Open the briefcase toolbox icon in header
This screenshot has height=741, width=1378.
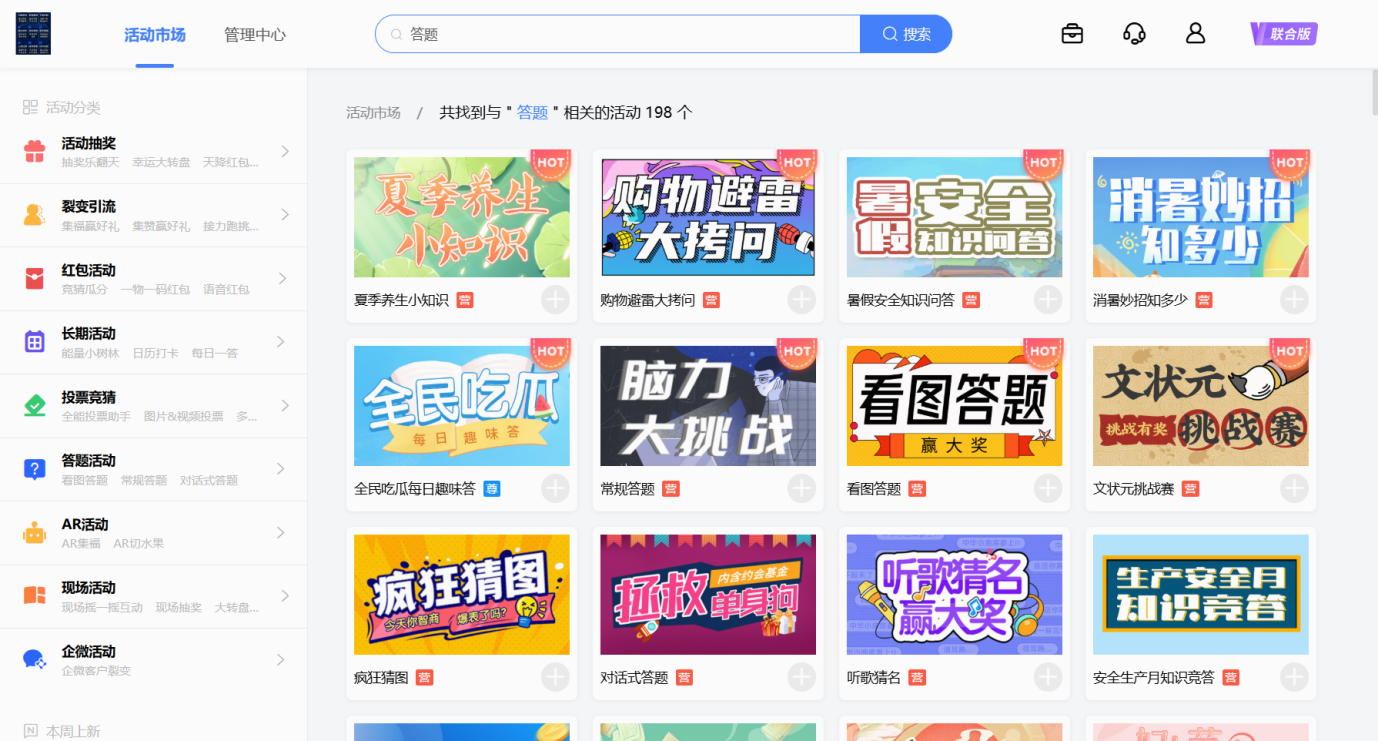[1072, 34]
